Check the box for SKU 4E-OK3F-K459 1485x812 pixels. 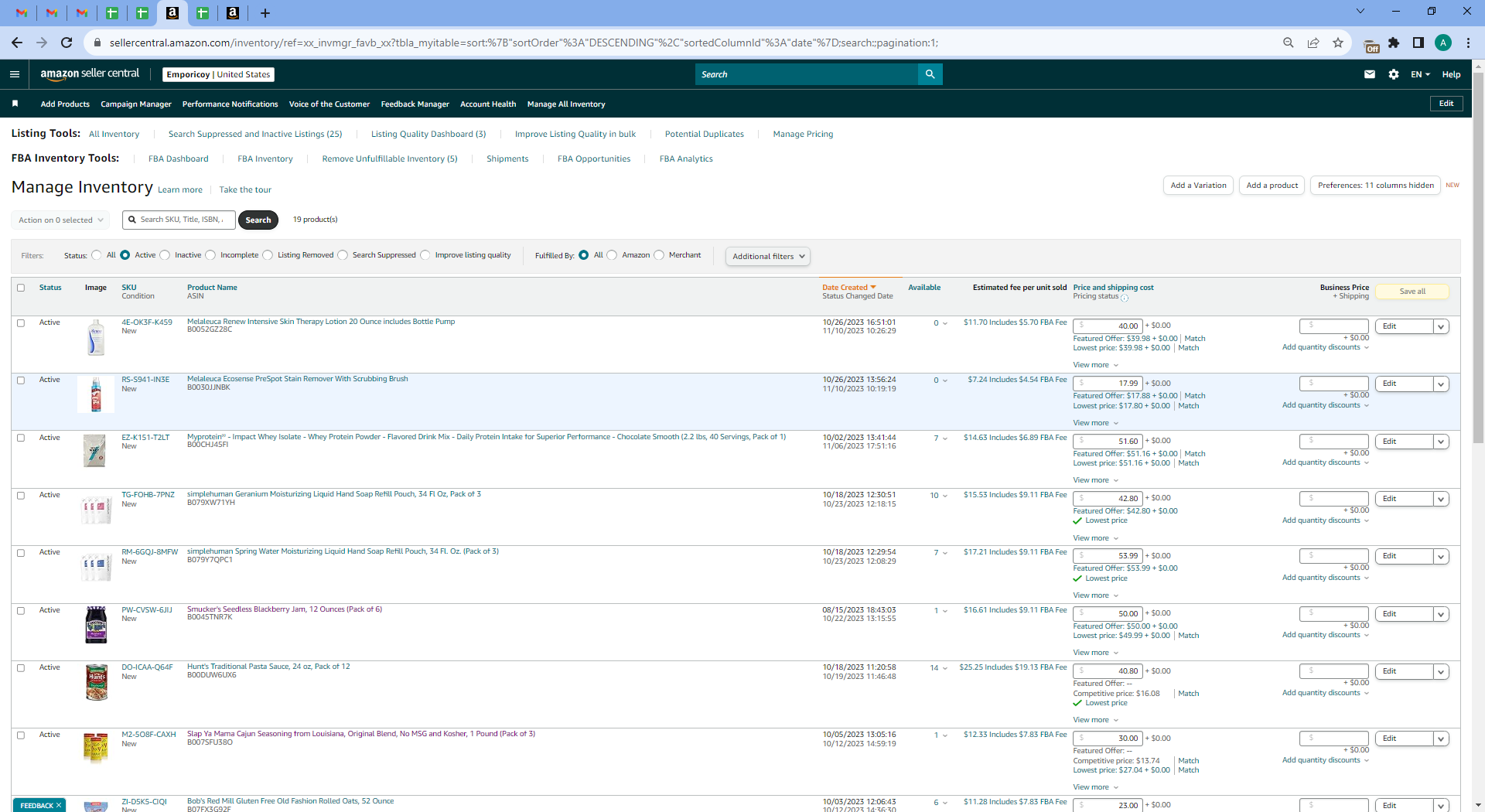tap(21, 323)
